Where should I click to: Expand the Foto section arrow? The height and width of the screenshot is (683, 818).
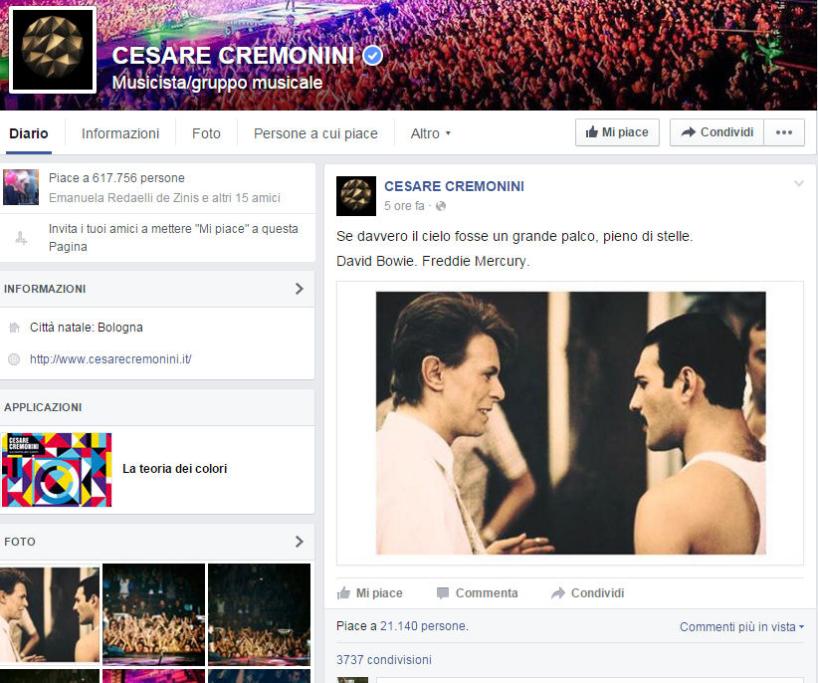(x=299, y=542)
